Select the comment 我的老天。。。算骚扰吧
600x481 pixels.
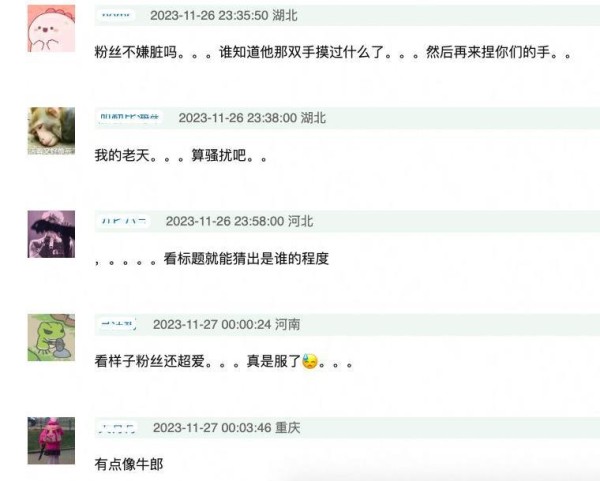tap(181, 155)
